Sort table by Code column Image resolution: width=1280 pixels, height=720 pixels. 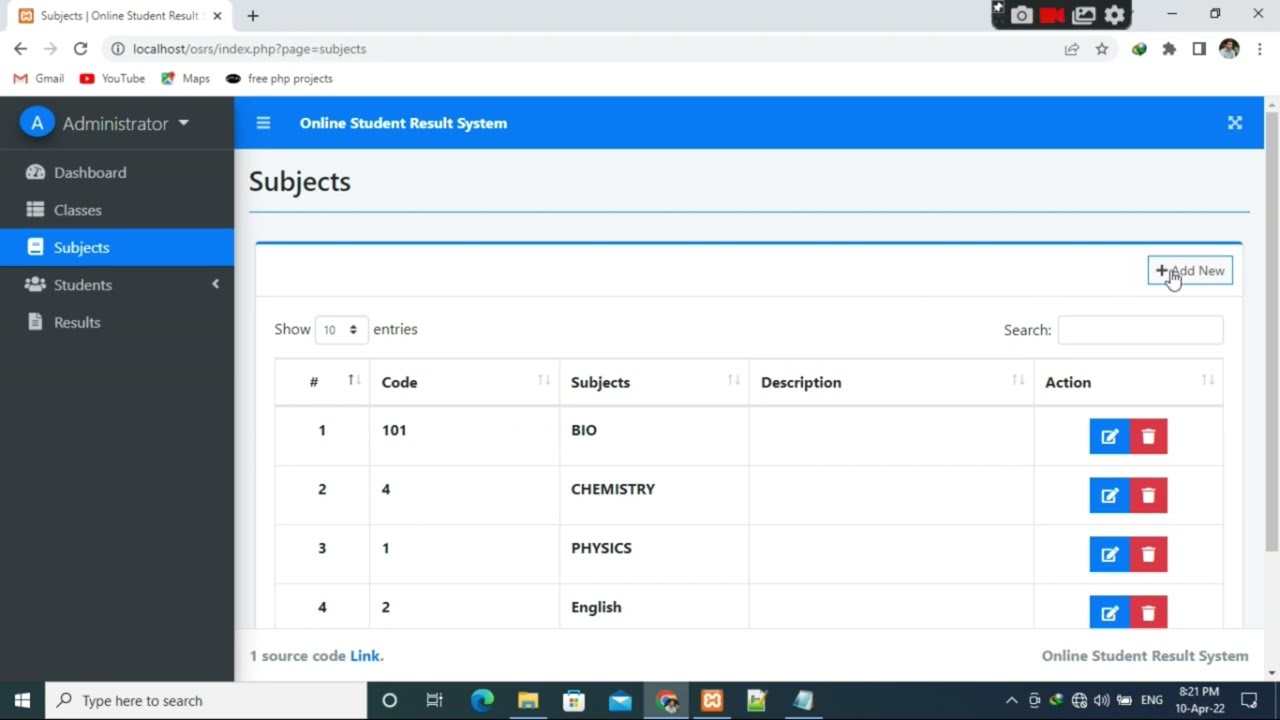[x=465, y=382]
